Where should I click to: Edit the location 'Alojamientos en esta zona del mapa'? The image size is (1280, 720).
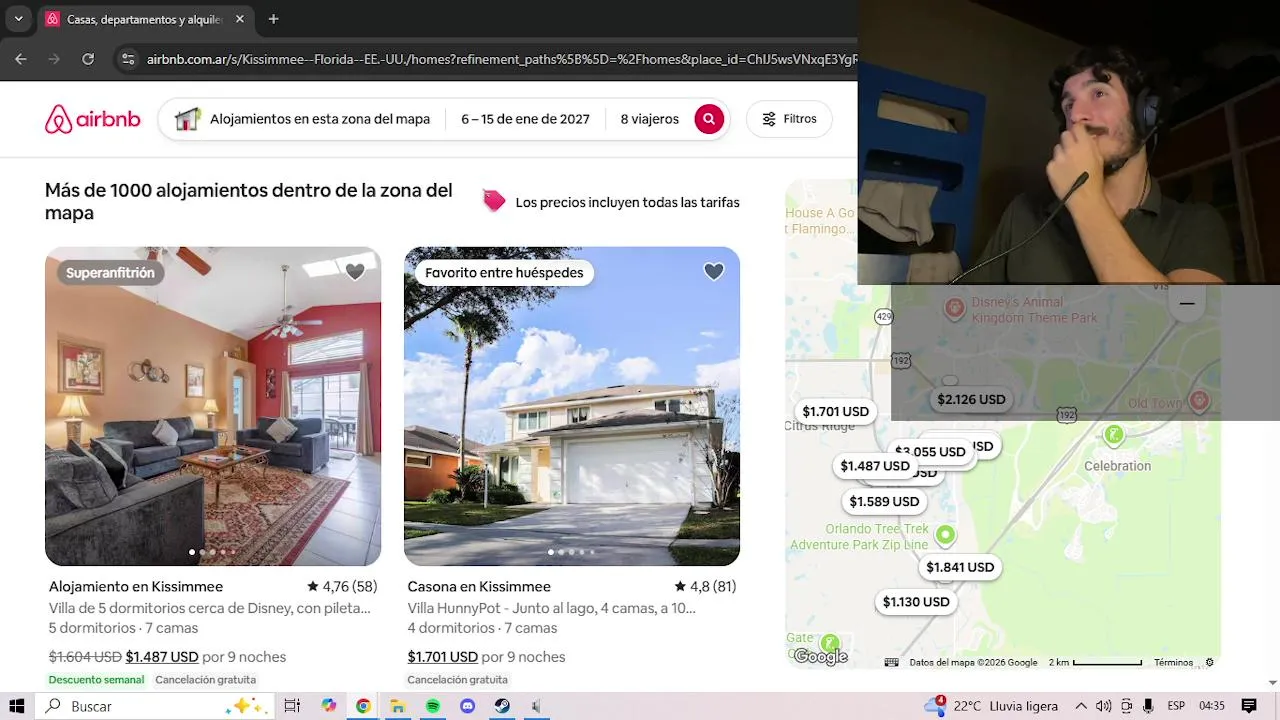tap(320, 119)
